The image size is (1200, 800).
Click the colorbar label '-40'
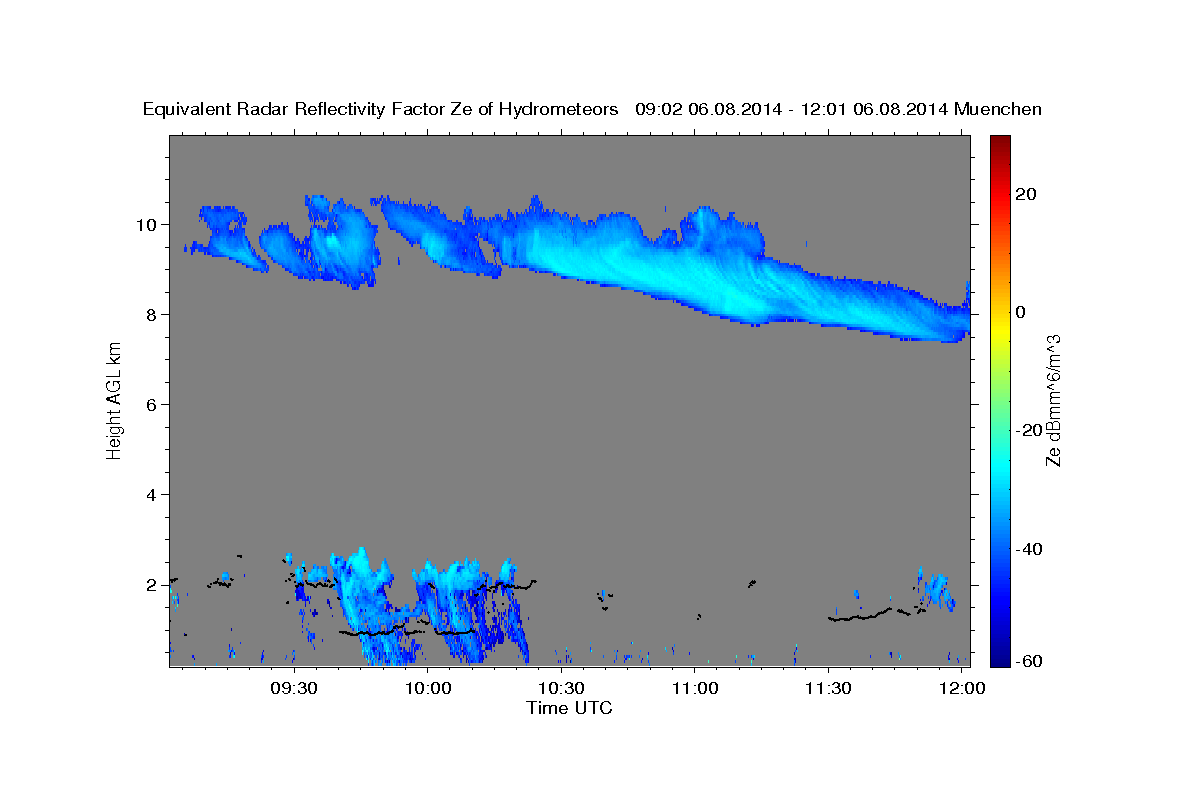pos(1029,548)
